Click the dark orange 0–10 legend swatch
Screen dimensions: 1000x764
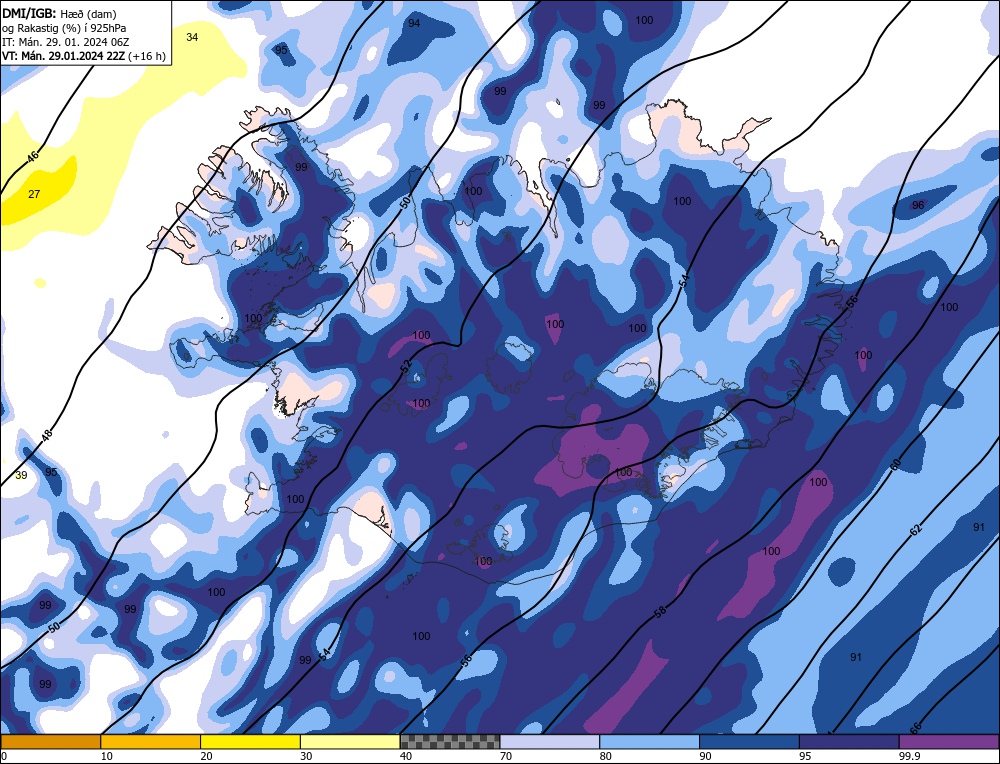pos(50,741)
